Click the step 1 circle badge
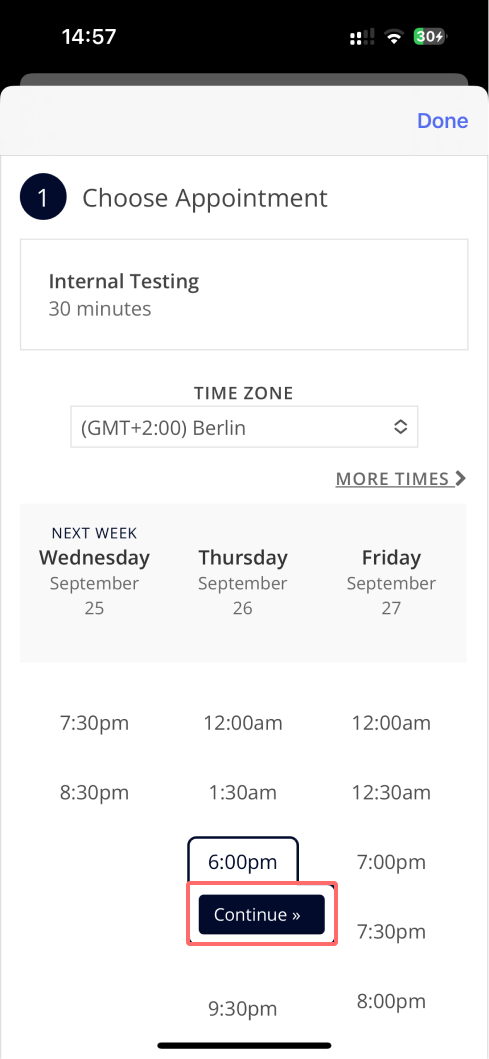Screen dimensions: 489x1059 [43, 198]
